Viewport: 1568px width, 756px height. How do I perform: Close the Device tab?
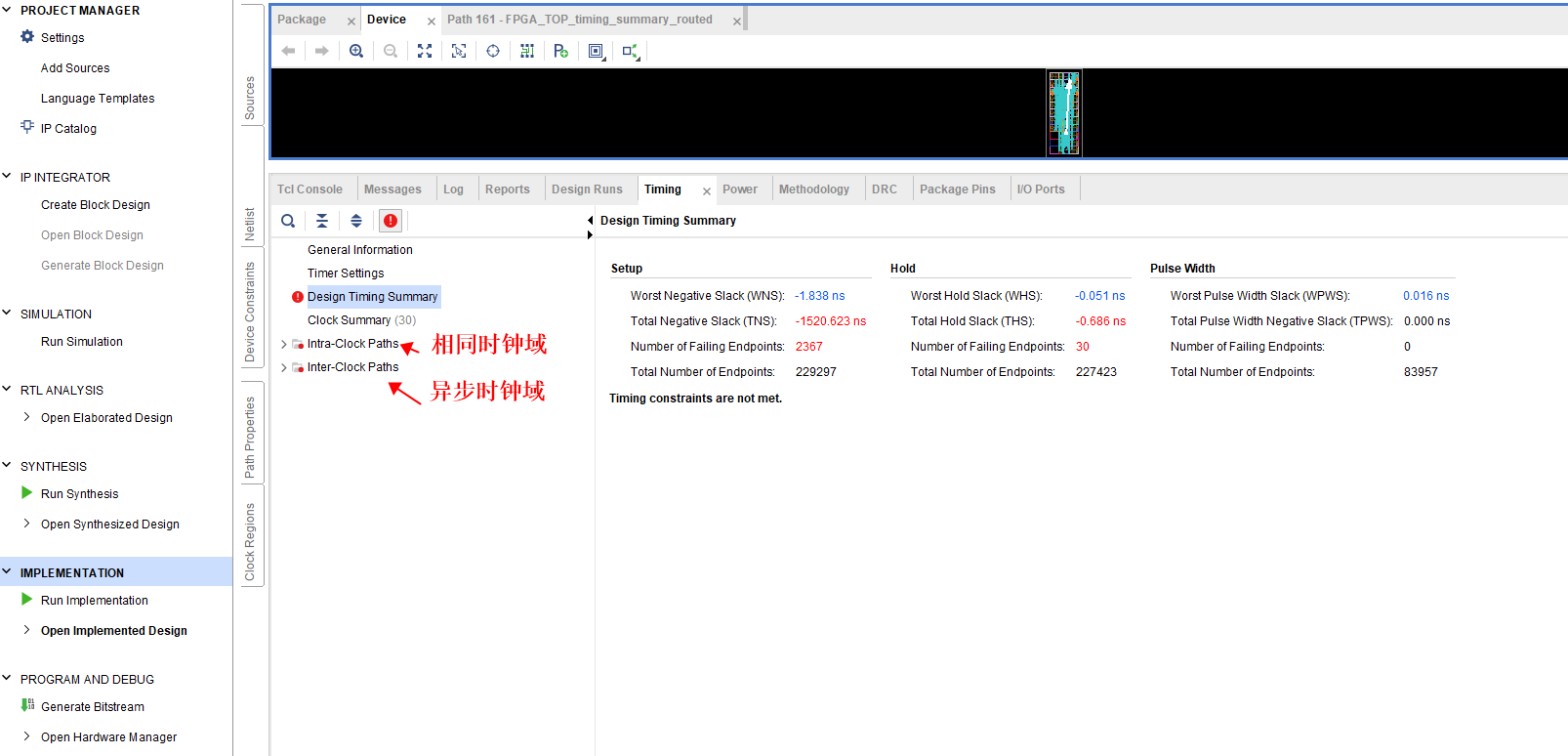click(432, 21)
